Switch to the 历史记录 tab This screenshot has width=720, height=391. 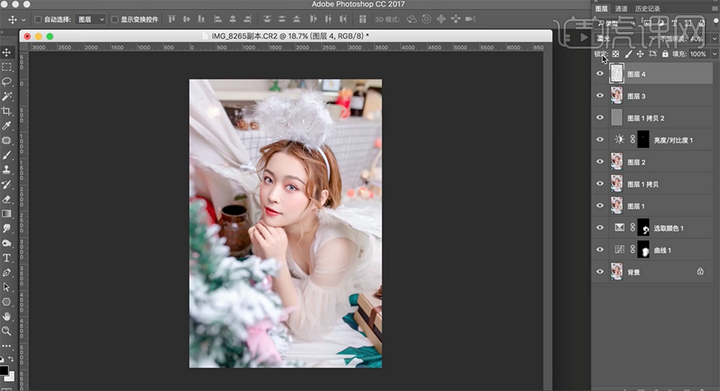tap(647, 9)
